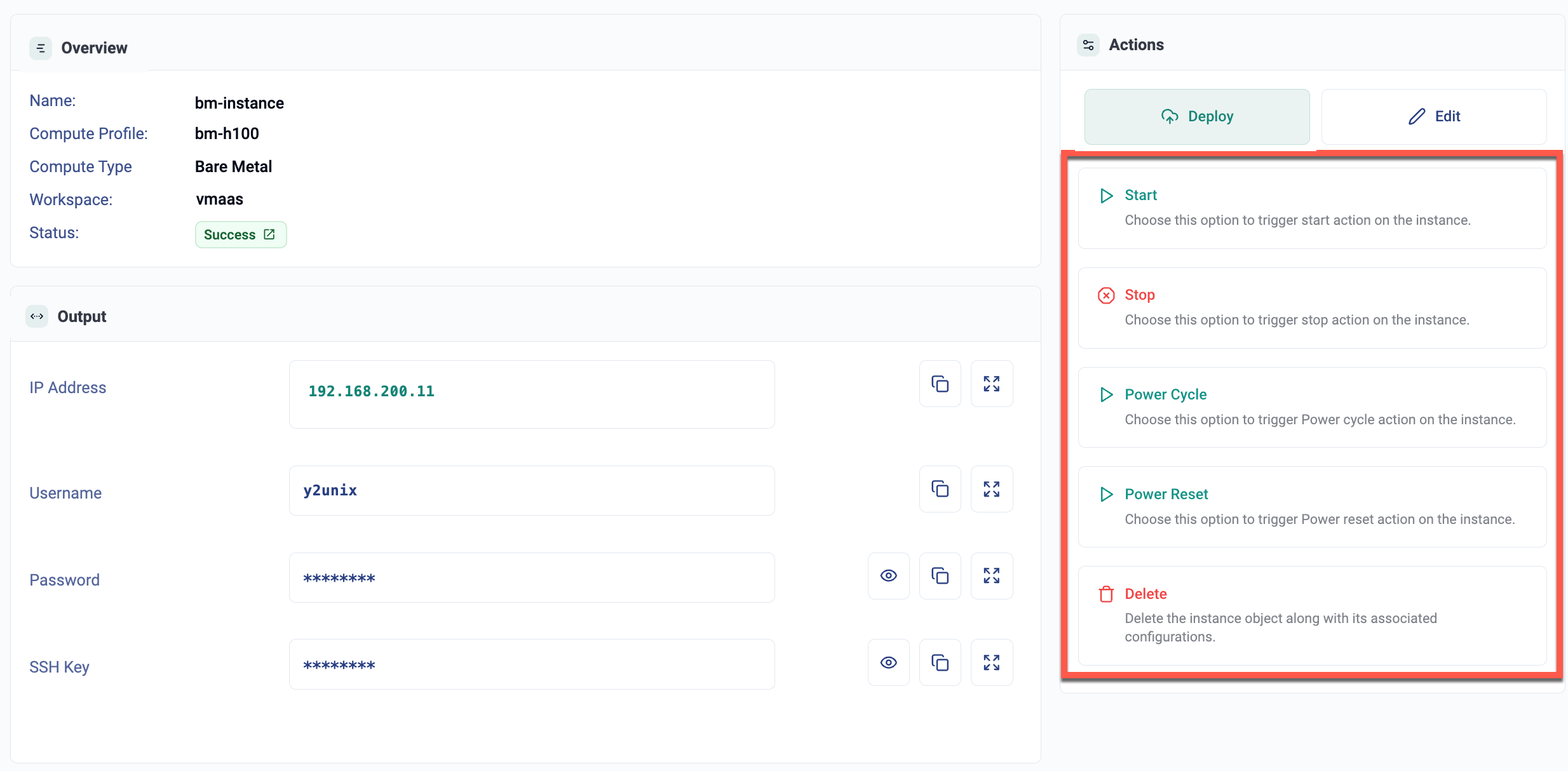This screenshot has width=1568, height=771.
Task: Click the Overview section header icon
Action: click(41, 48)
